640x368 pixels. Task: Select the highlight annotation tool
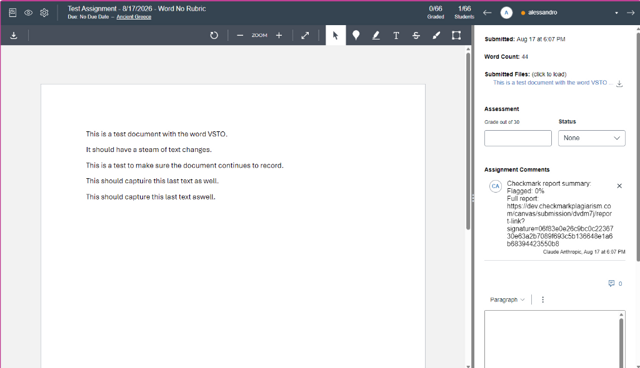click(x=376, y=35)
